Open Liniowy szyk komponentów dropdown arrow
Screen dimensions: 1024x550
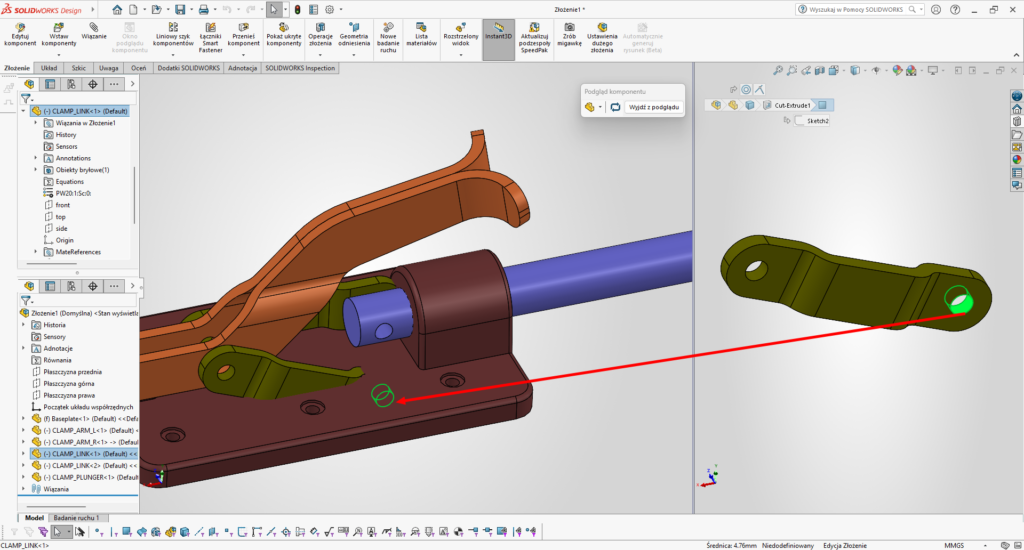173,54
